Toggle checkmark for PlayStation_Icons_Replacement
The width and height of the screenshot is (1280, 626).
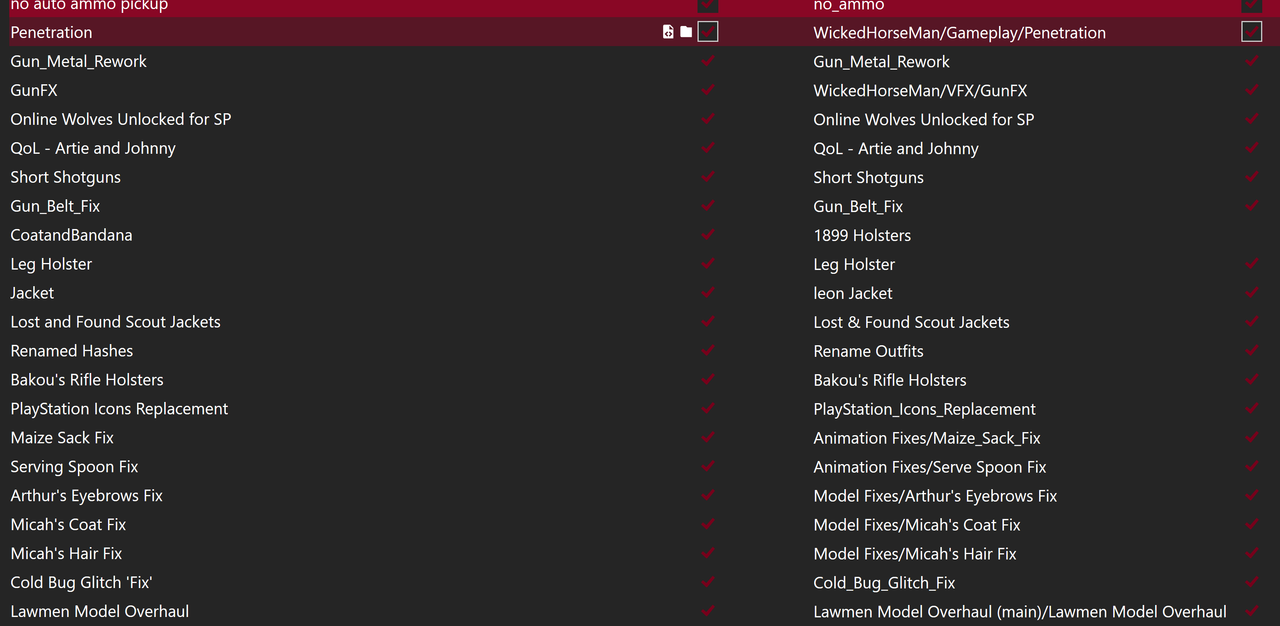[1251, 409]
